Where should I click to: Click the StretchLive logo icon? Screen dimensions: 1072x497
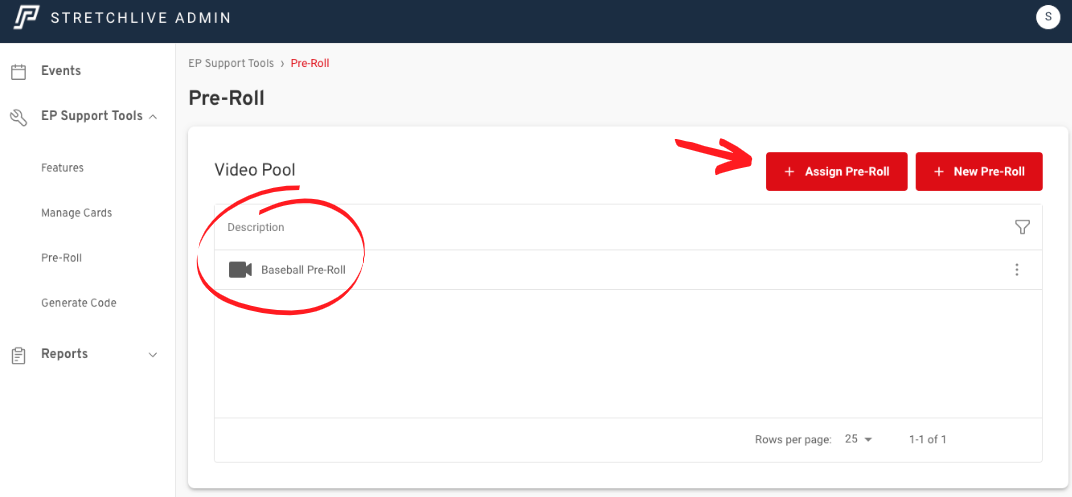pos(26,17)
